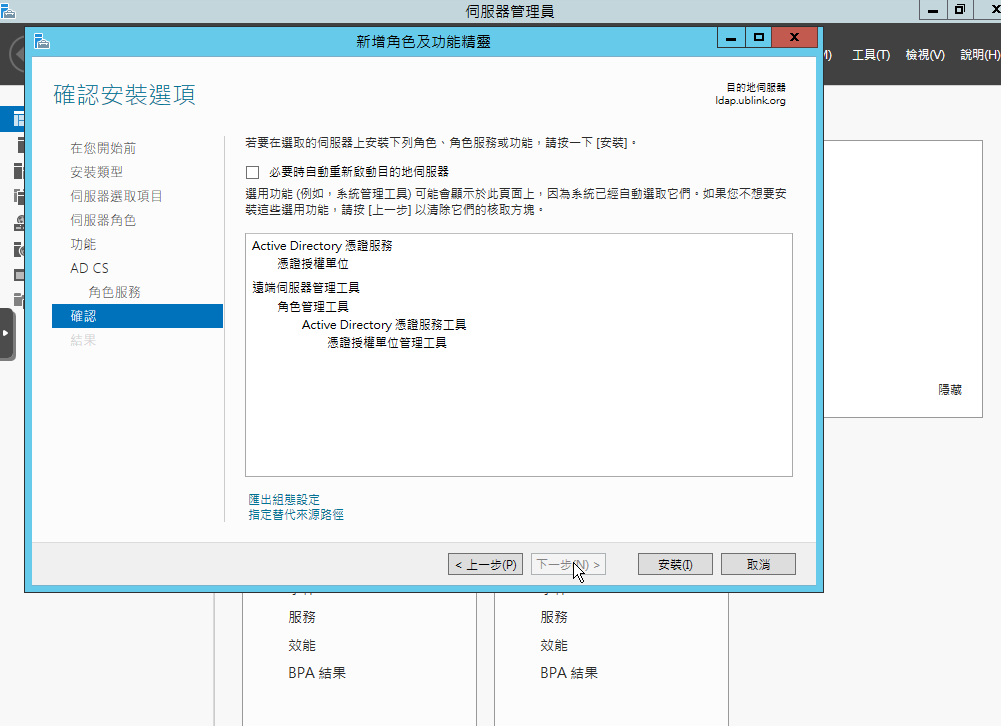This screenshot has height=726, width=1001.
Task: Click 服務 in the left dashboard tile
Action: coord(302,617)
